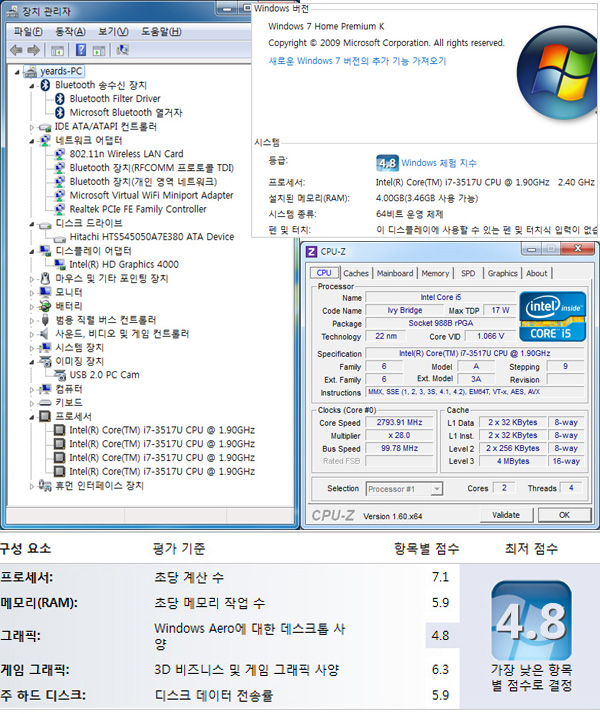This screenshot has width=600, height=714.
Task: Open the 도움말(H) menu
Action: [x=161, y=31]
